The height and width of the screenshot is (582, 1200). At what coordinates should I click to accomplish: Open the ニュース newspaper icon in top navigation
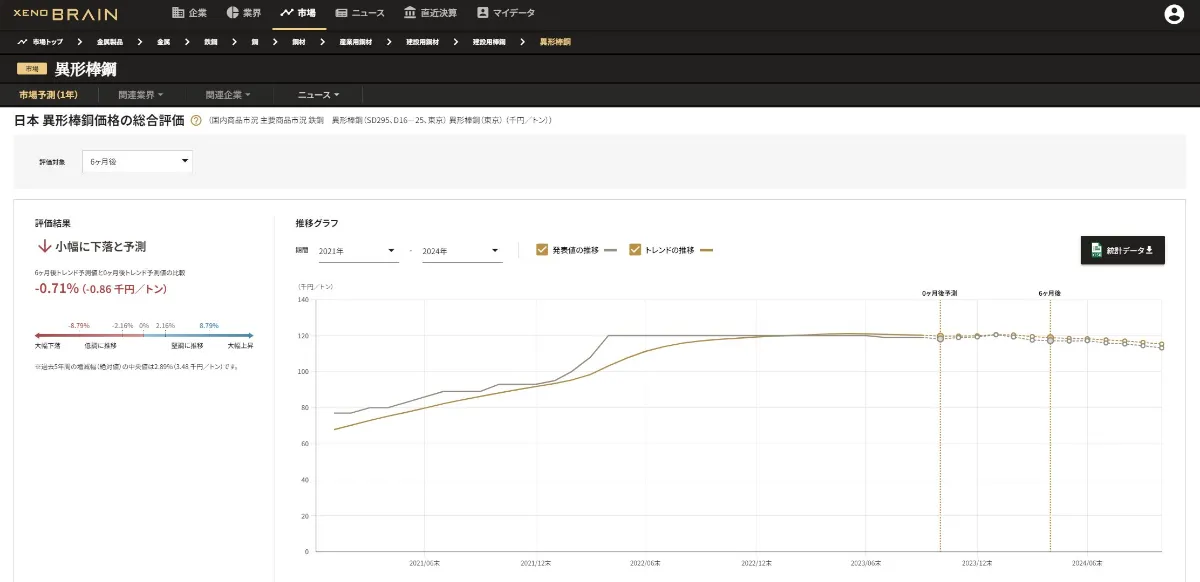341,13
